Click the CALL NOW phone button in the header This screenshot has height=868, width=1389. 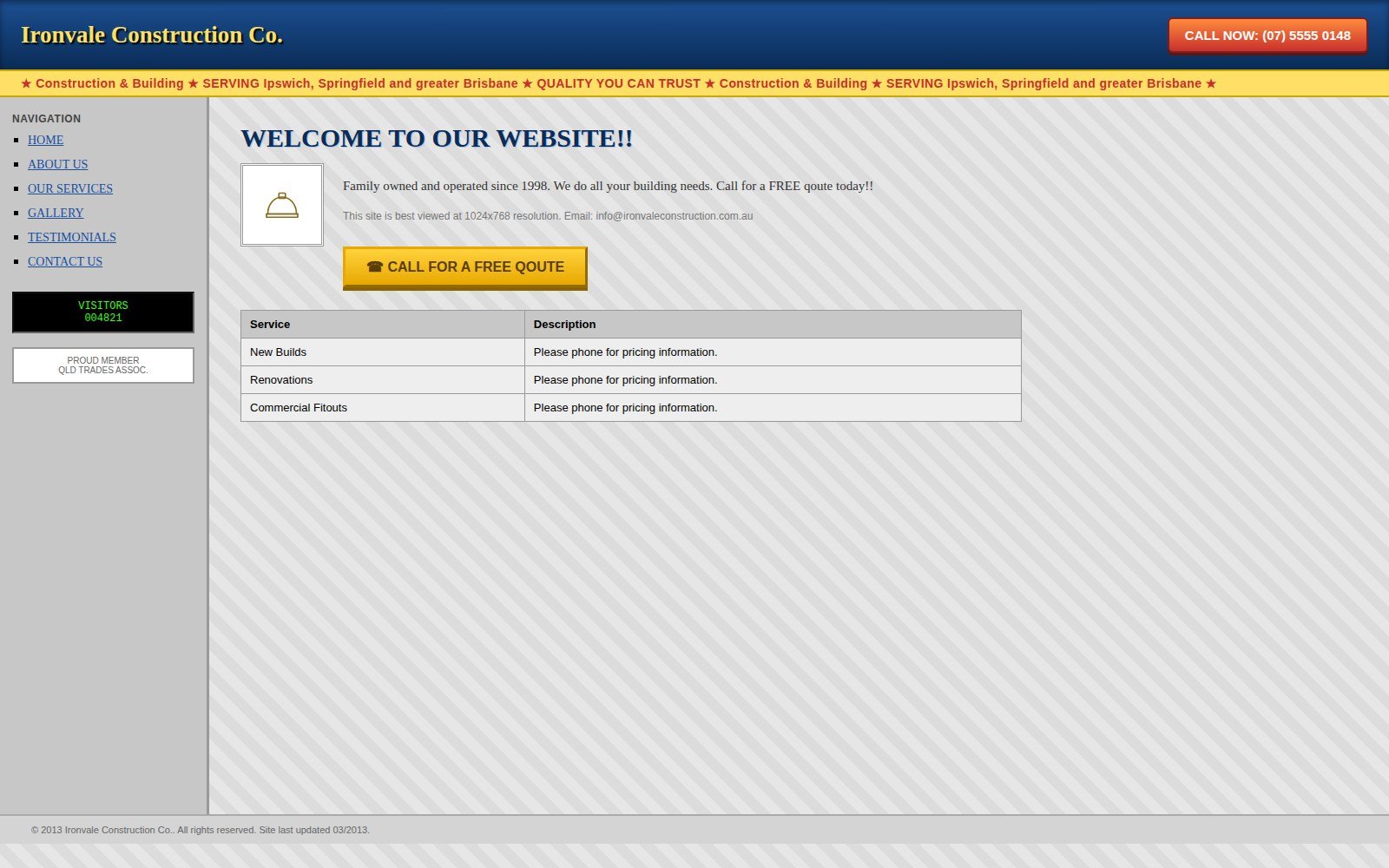(1267, 36)
